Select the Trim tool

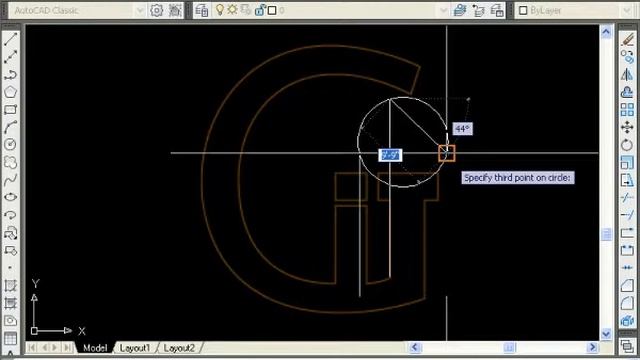pos(627,197)
